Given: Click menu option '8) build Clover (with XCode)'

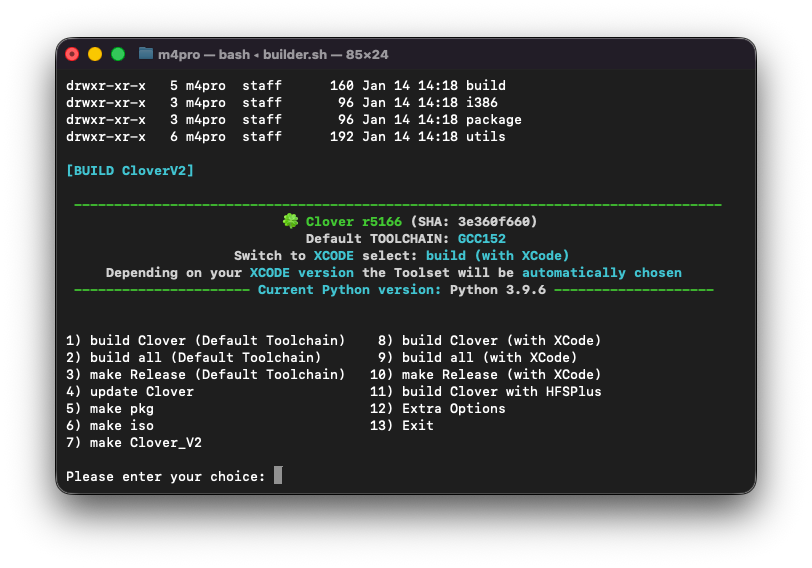Looking at the screenshot, I should [x=489, y=341].
